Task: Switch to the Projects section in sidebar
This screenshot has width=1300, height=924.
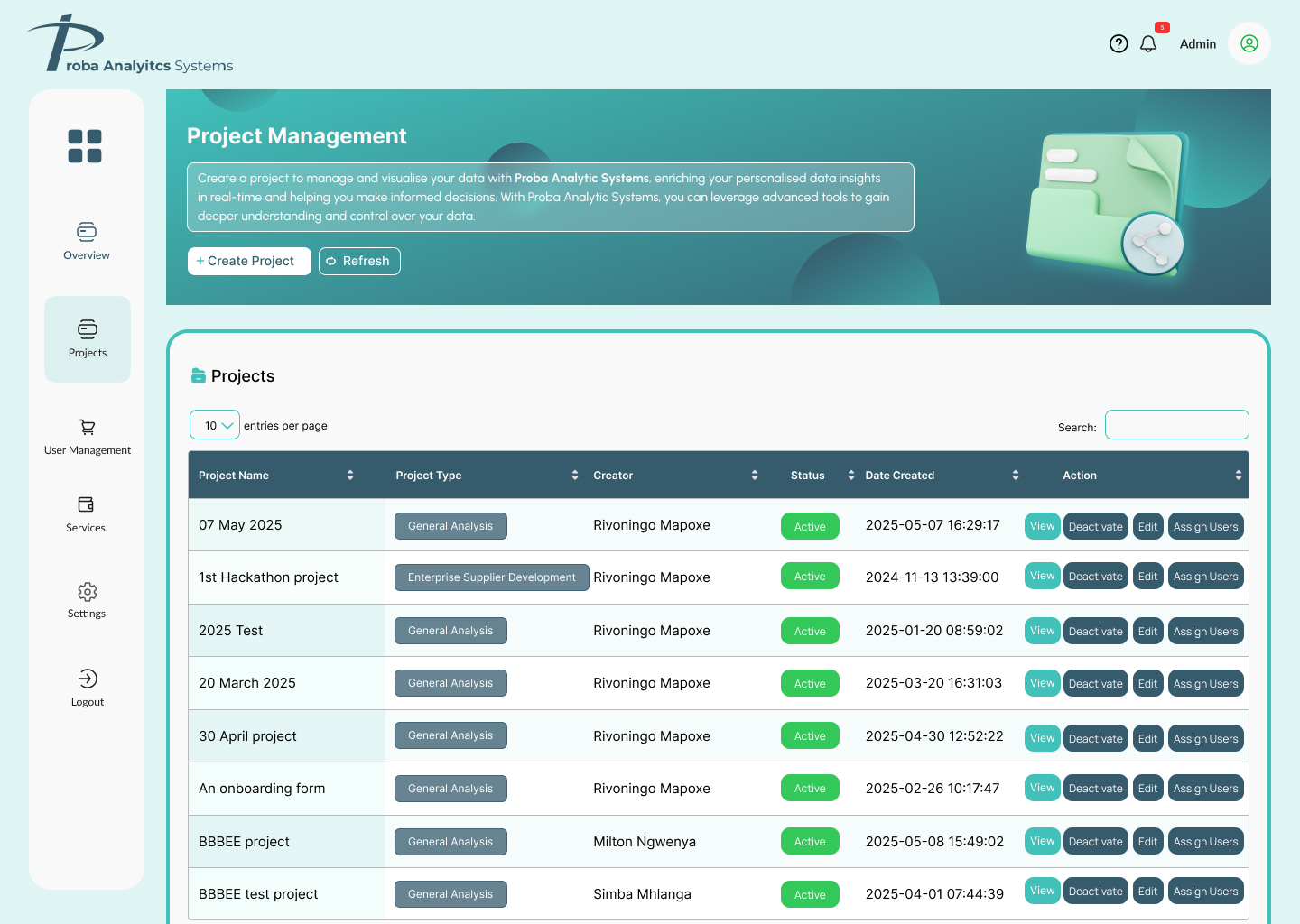Action: [87, 339]
